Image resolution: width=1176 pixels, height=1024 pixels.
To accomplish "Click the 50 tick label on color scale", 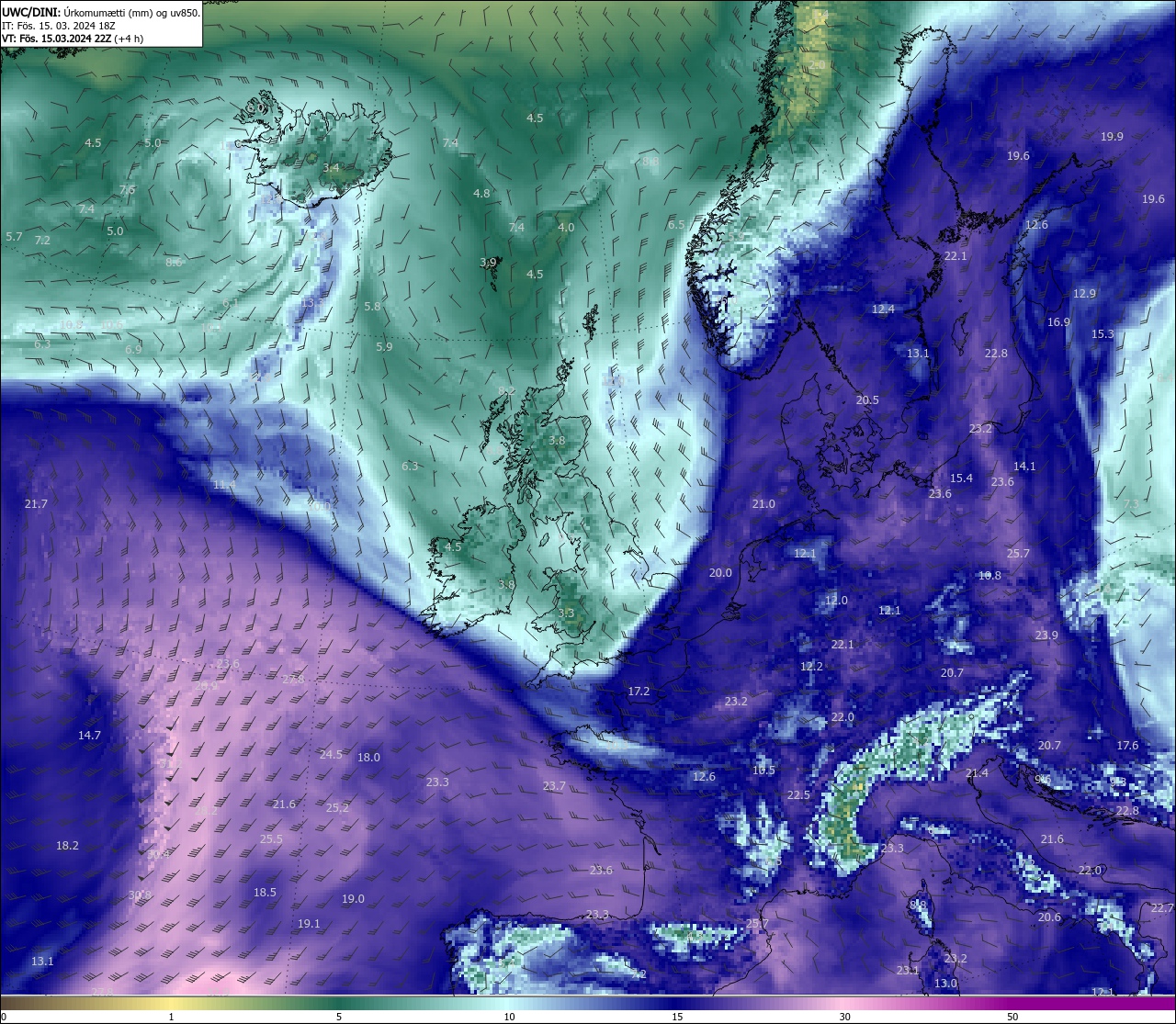I will [1012, 1017].
